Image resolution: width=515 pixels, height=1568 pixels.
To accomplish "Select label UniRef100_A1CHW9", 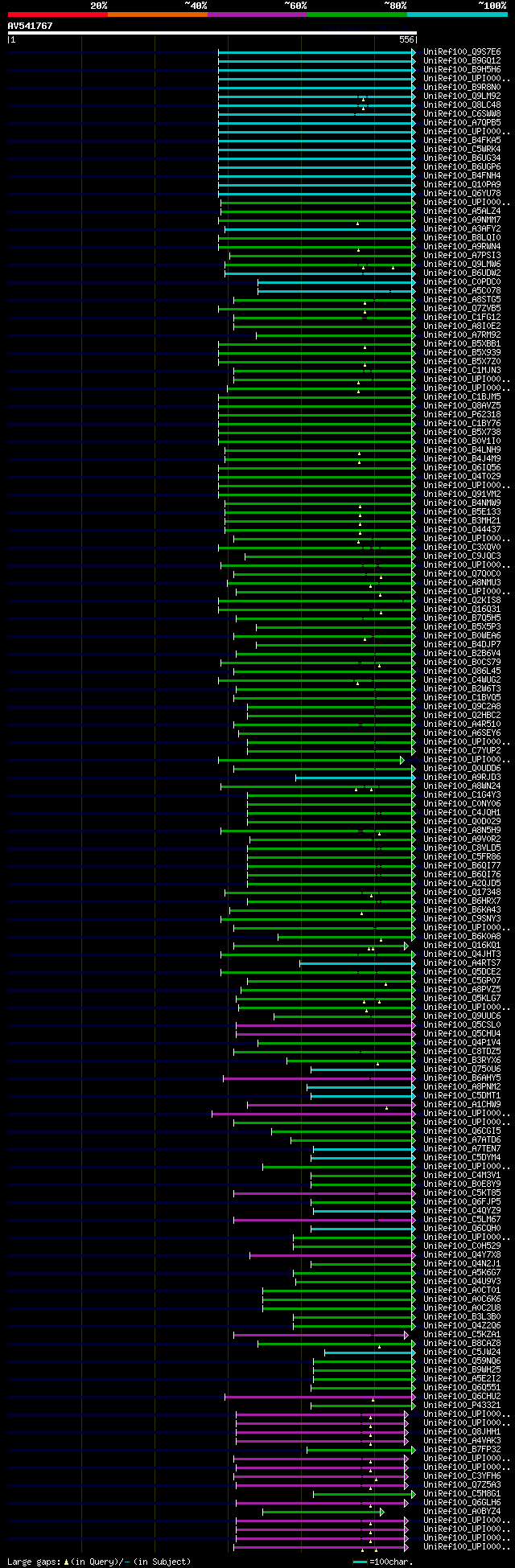I will 462,1104.
